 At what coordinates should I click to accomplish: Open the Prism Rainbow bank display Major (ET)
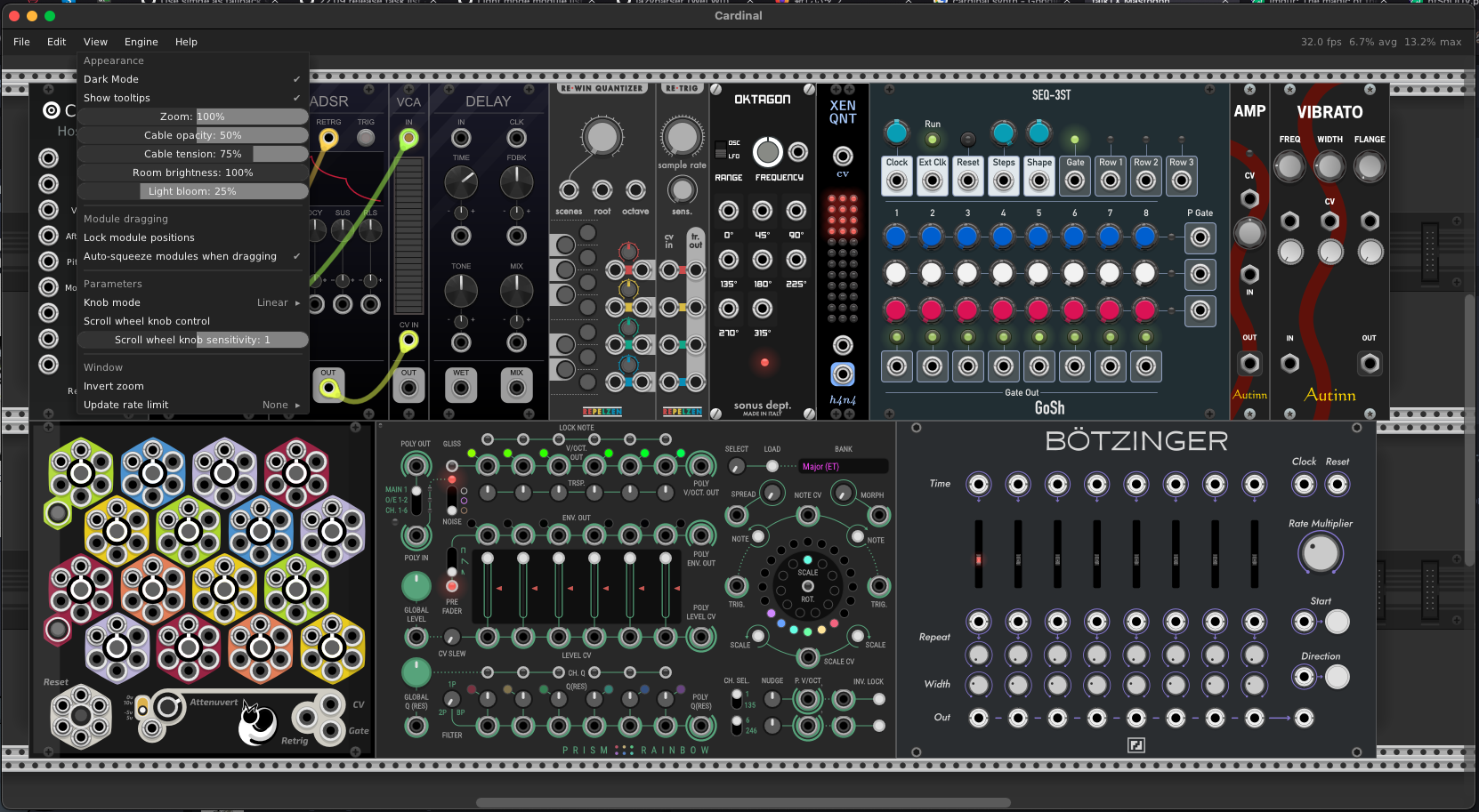[x=844, y=466]
